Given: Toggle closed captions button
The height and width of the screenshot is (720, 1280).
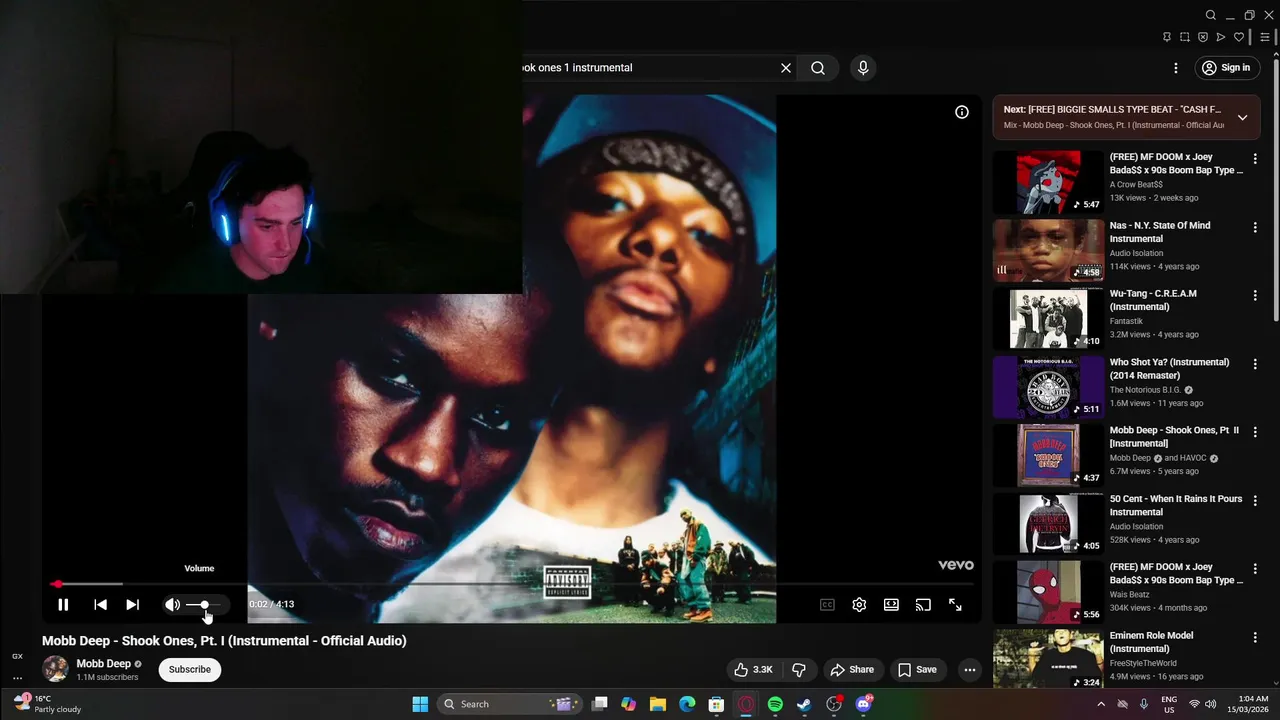Looking at the screenshot, I should point(827,604).
